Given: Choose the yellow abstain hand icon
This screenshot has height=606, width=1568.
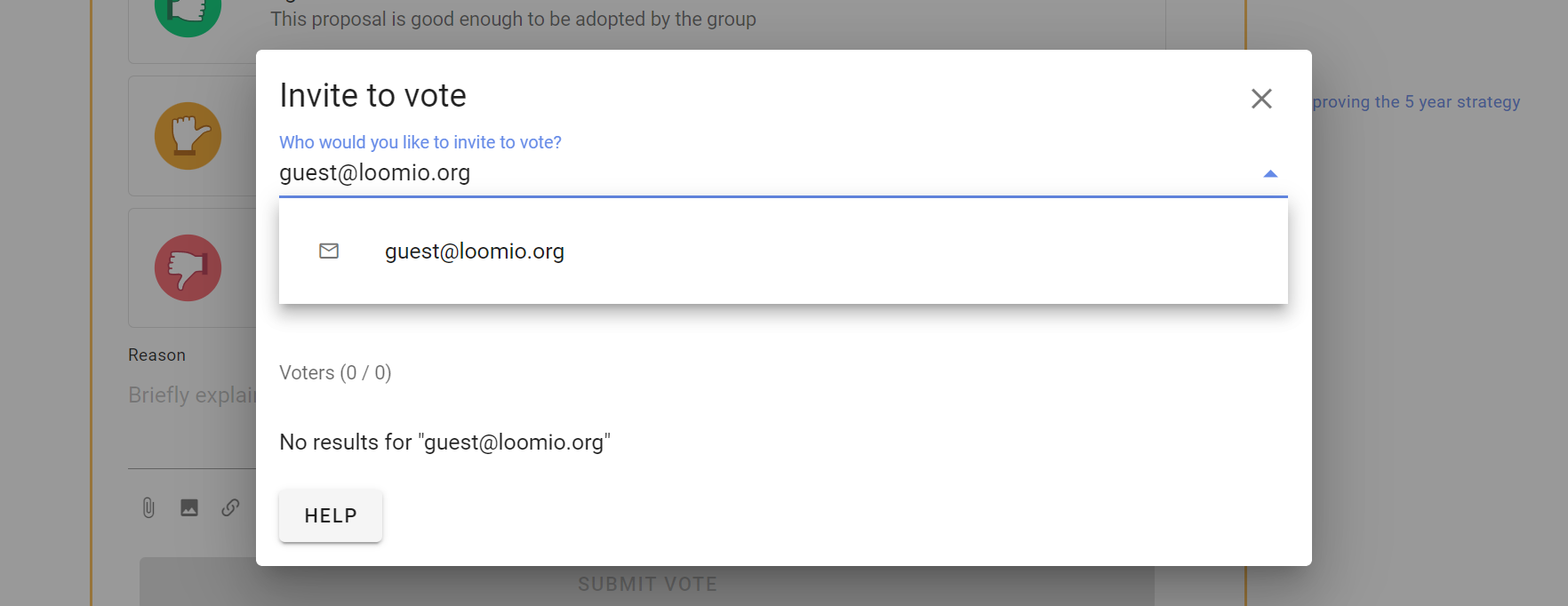Looking at the screenshot, I should coord(188,136).
